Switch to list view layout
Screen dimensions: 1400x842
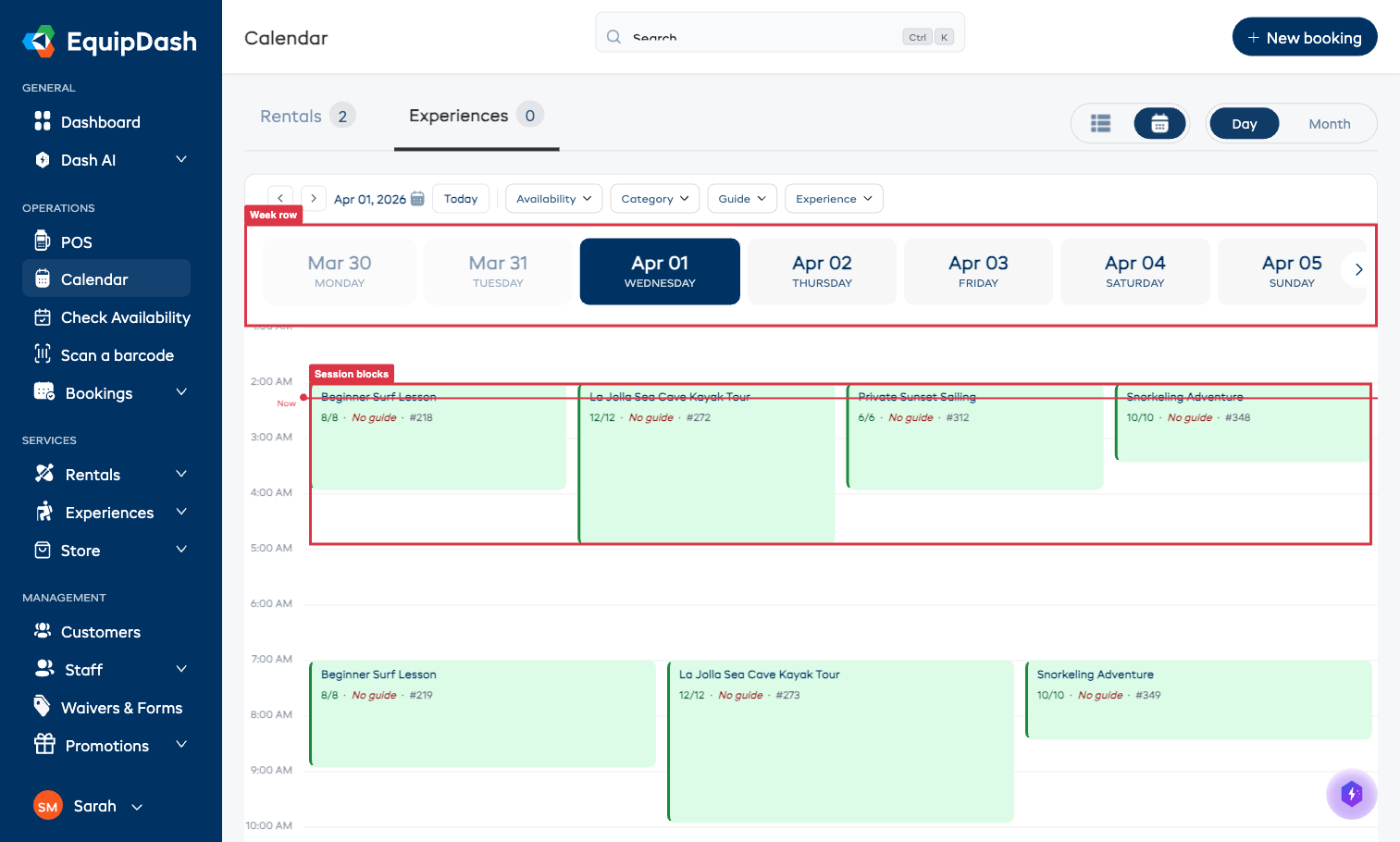[x=1100, y=122]
